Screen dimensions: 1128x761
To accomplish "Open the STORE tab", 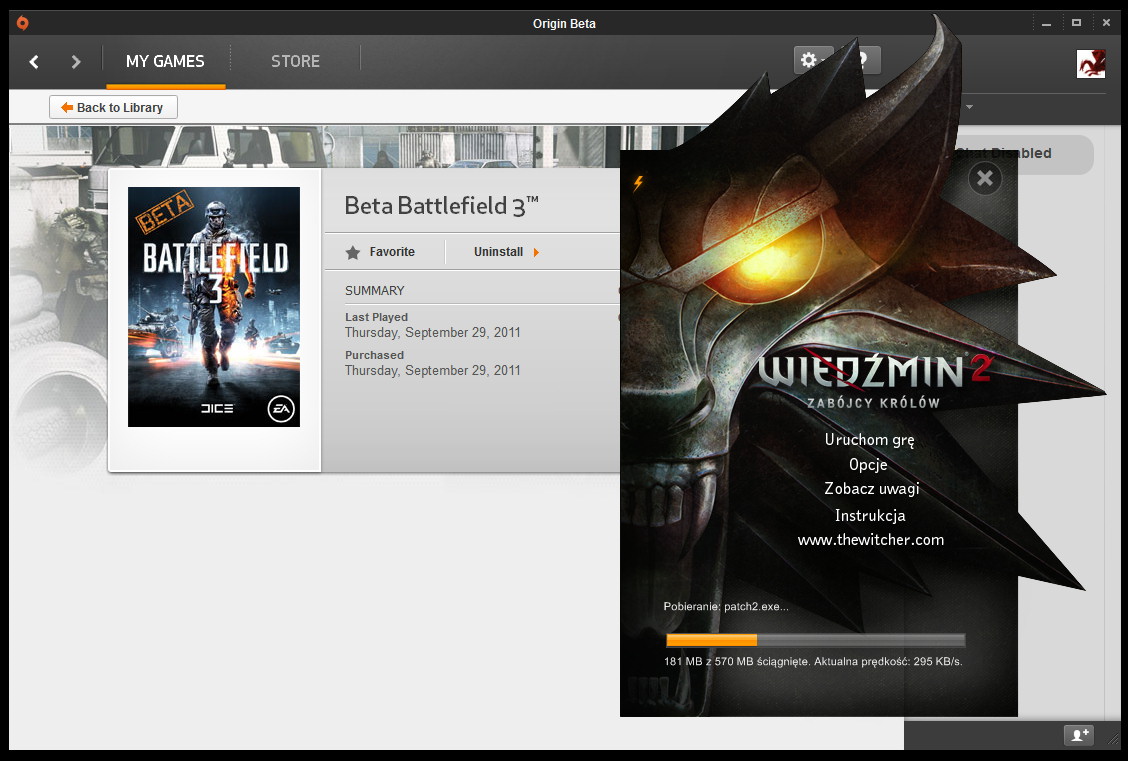I will pyautogui.click(x=295, y=62).
